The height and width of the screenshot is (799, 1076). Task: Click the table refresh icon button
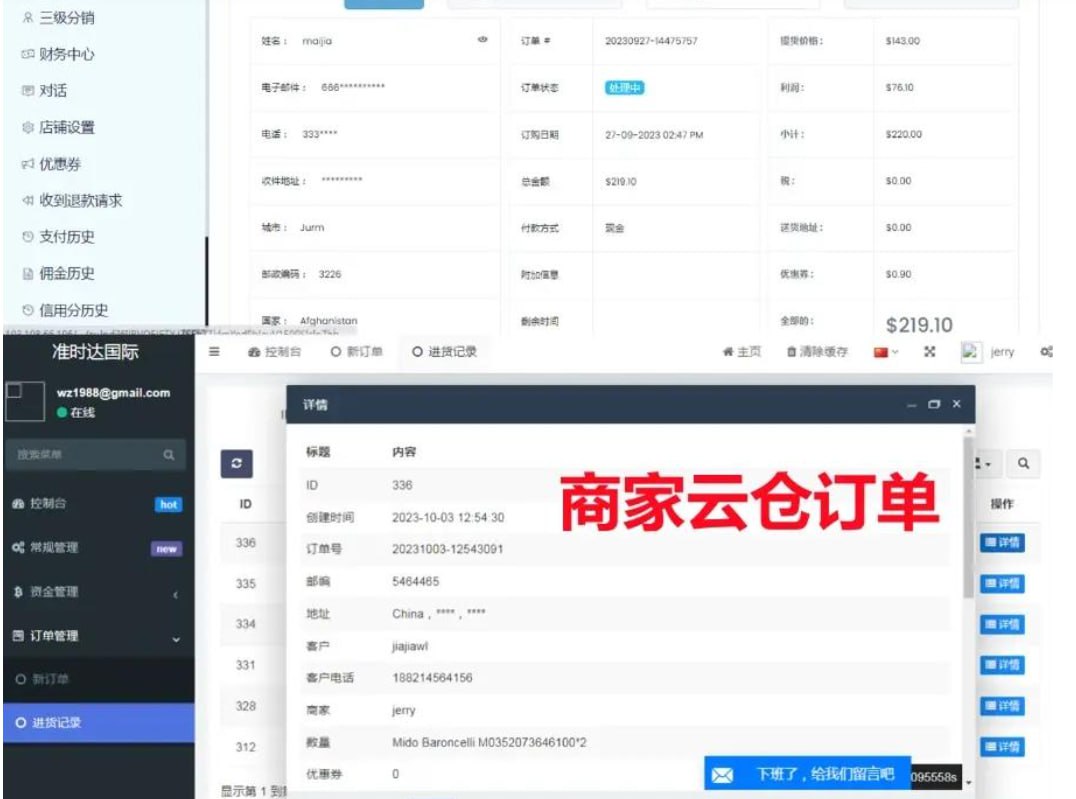coord(235,464)
